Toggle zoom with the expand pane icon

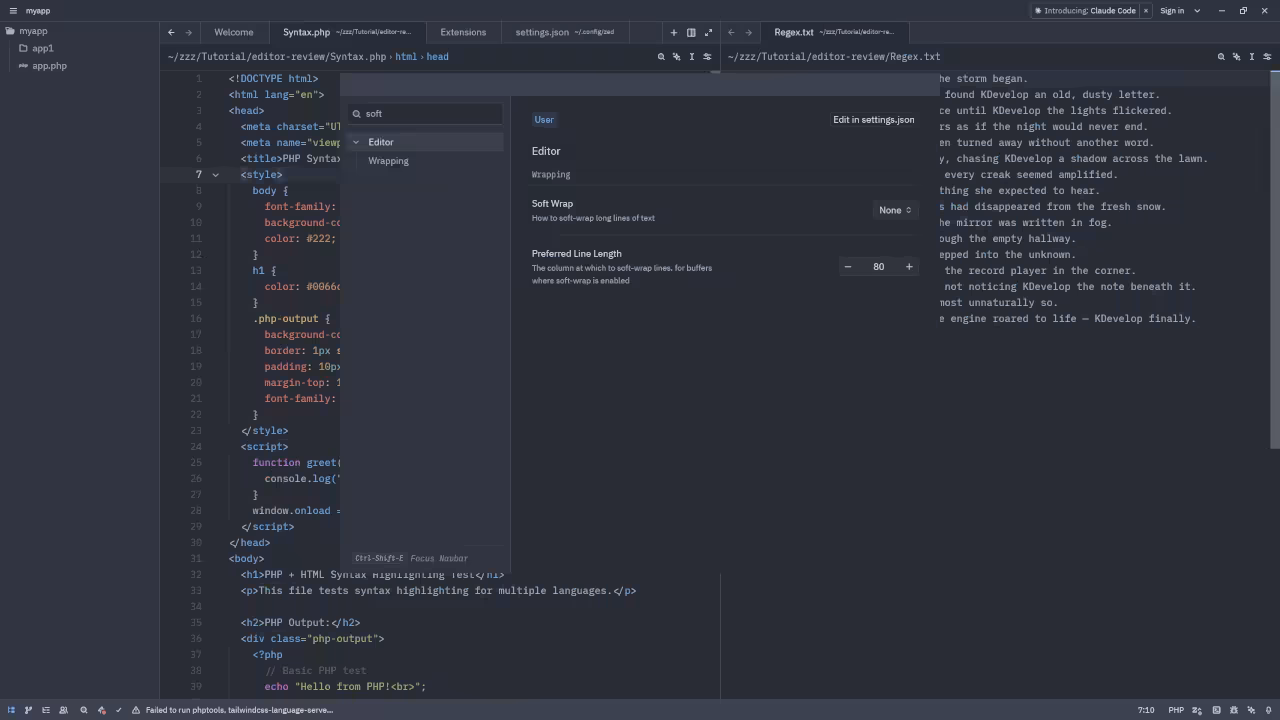[x=709, y=32]
